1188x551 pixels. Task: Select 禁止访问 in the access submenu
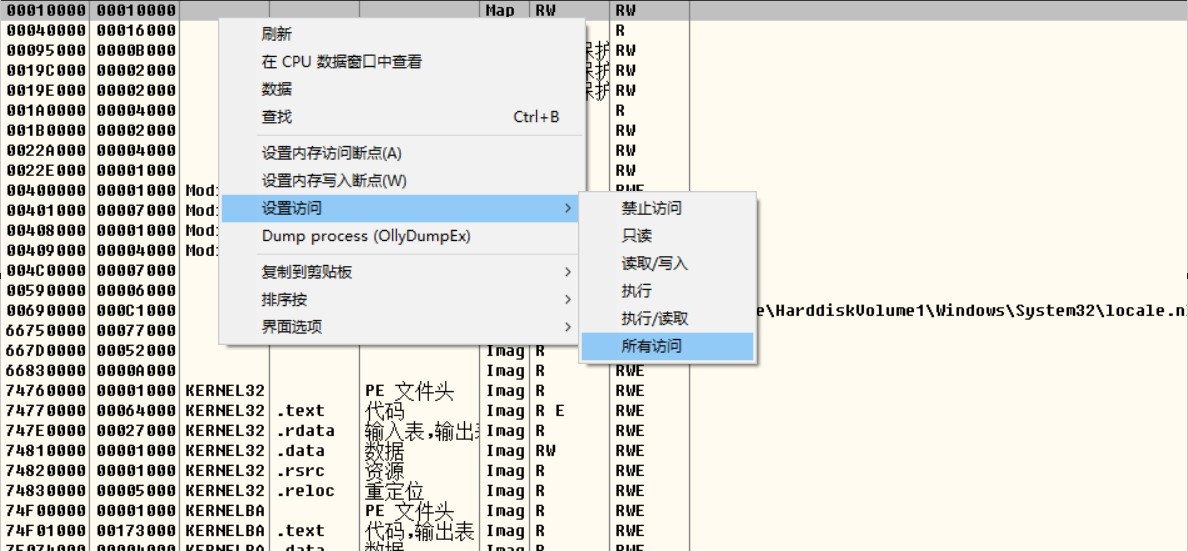[667, 208]
